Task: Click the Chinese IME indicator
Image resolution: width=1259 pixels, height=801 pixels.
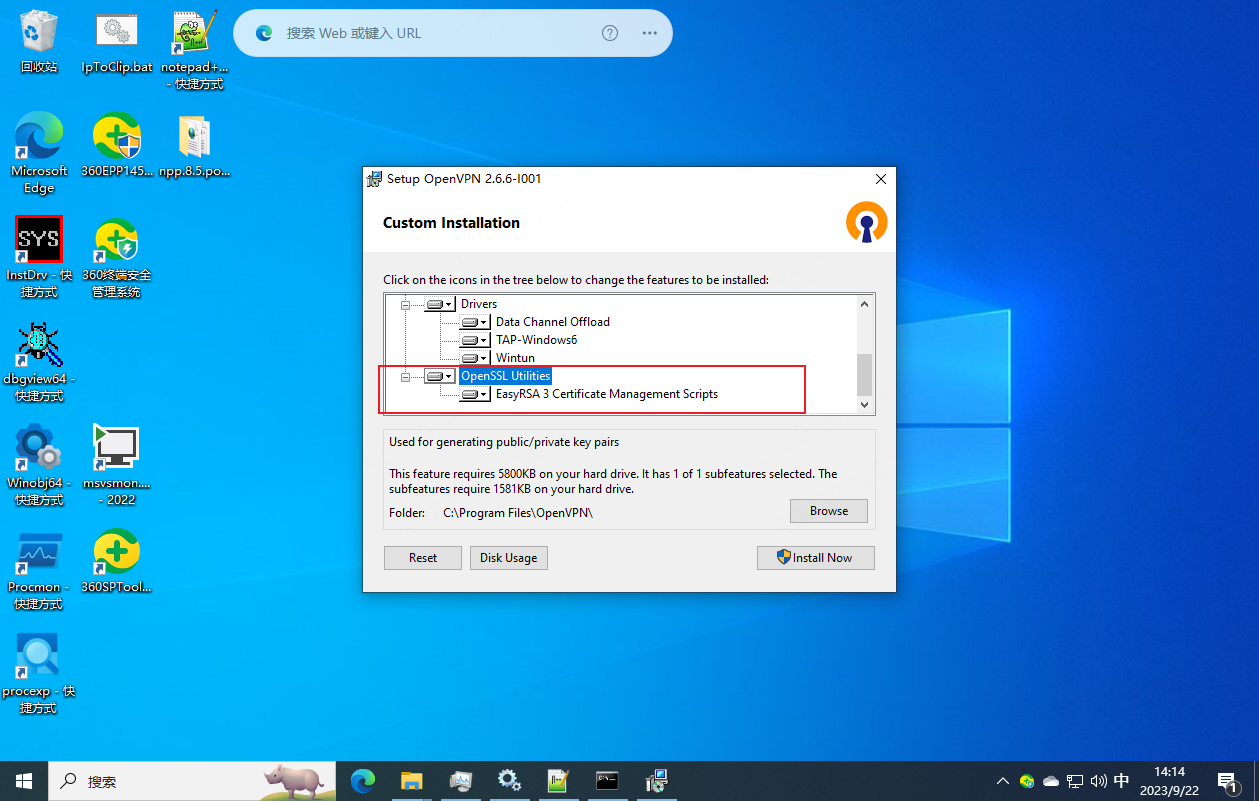Action: pos(1122,781)
